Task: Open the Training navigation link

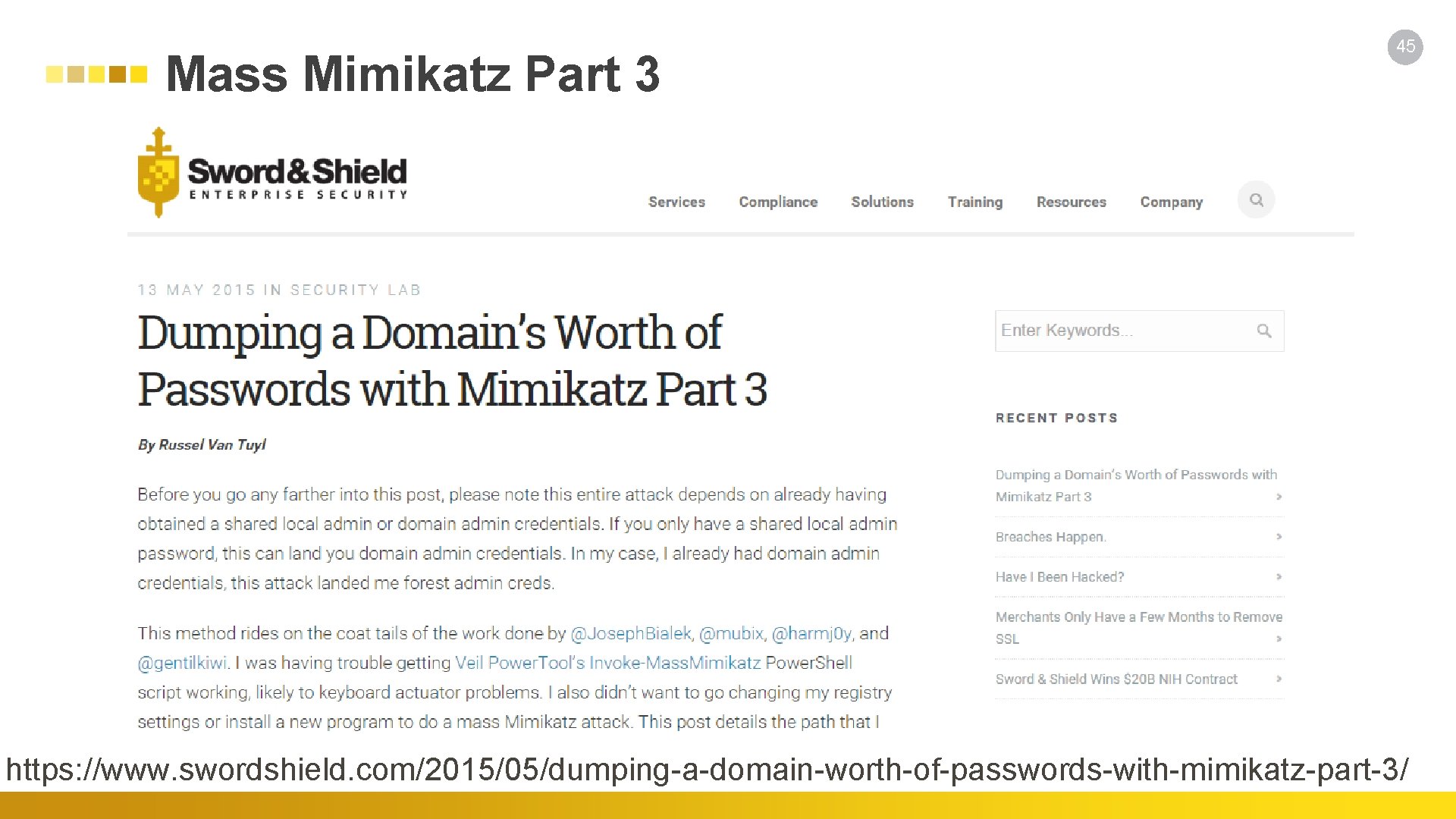Action: click(x=972, y=201)
